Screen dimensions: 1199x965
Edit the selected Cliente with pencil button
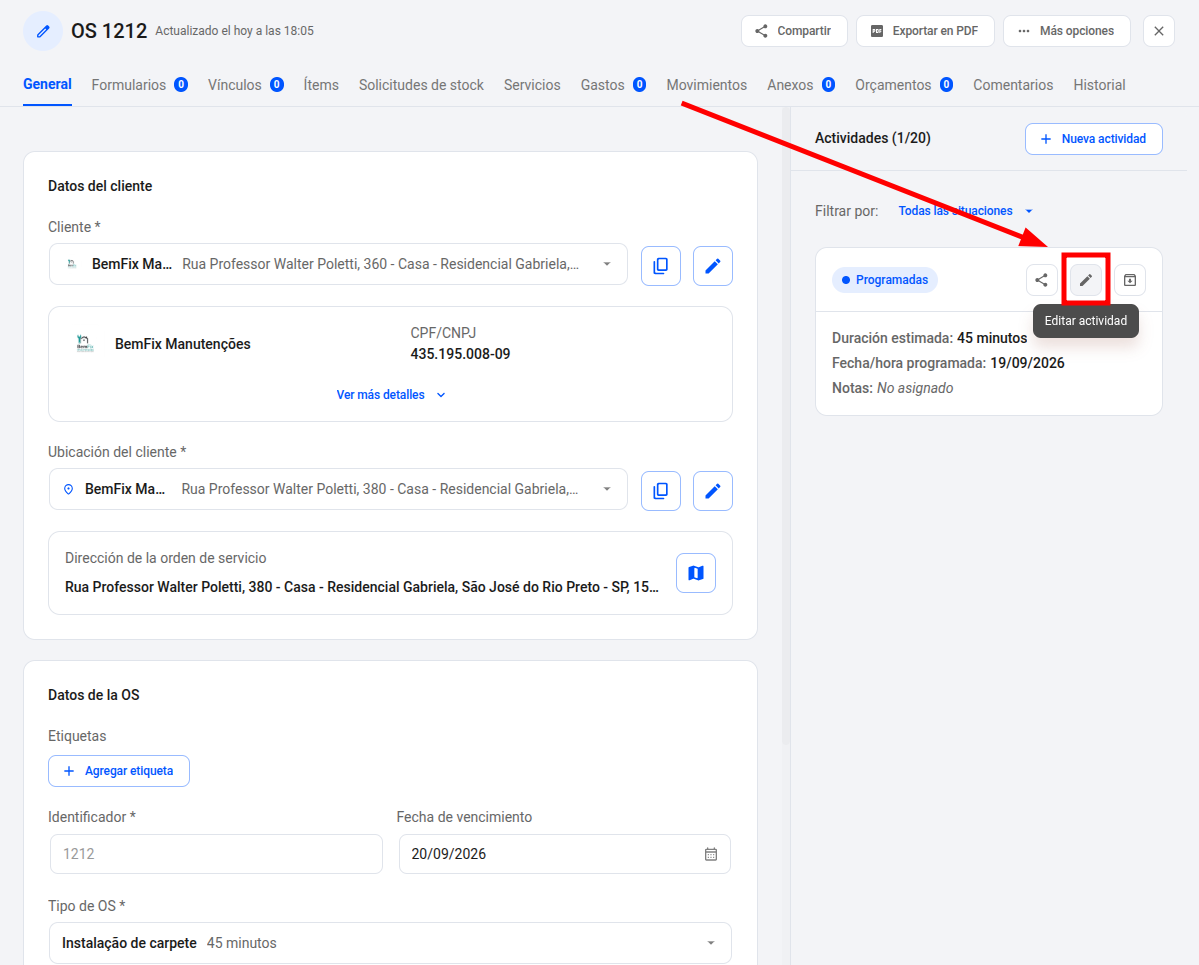pos(713,265)
